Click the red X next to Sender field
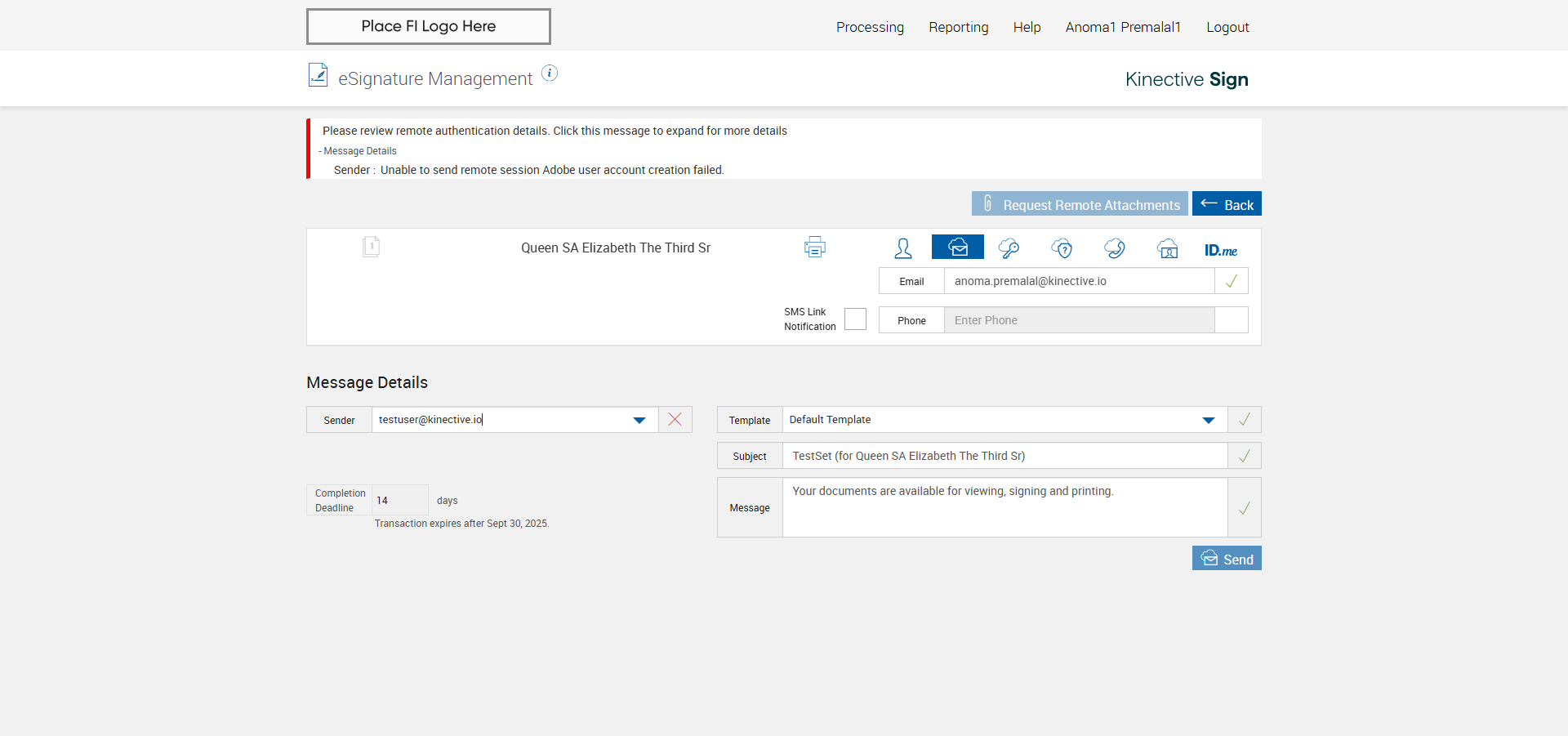 [x=675, y=419]
